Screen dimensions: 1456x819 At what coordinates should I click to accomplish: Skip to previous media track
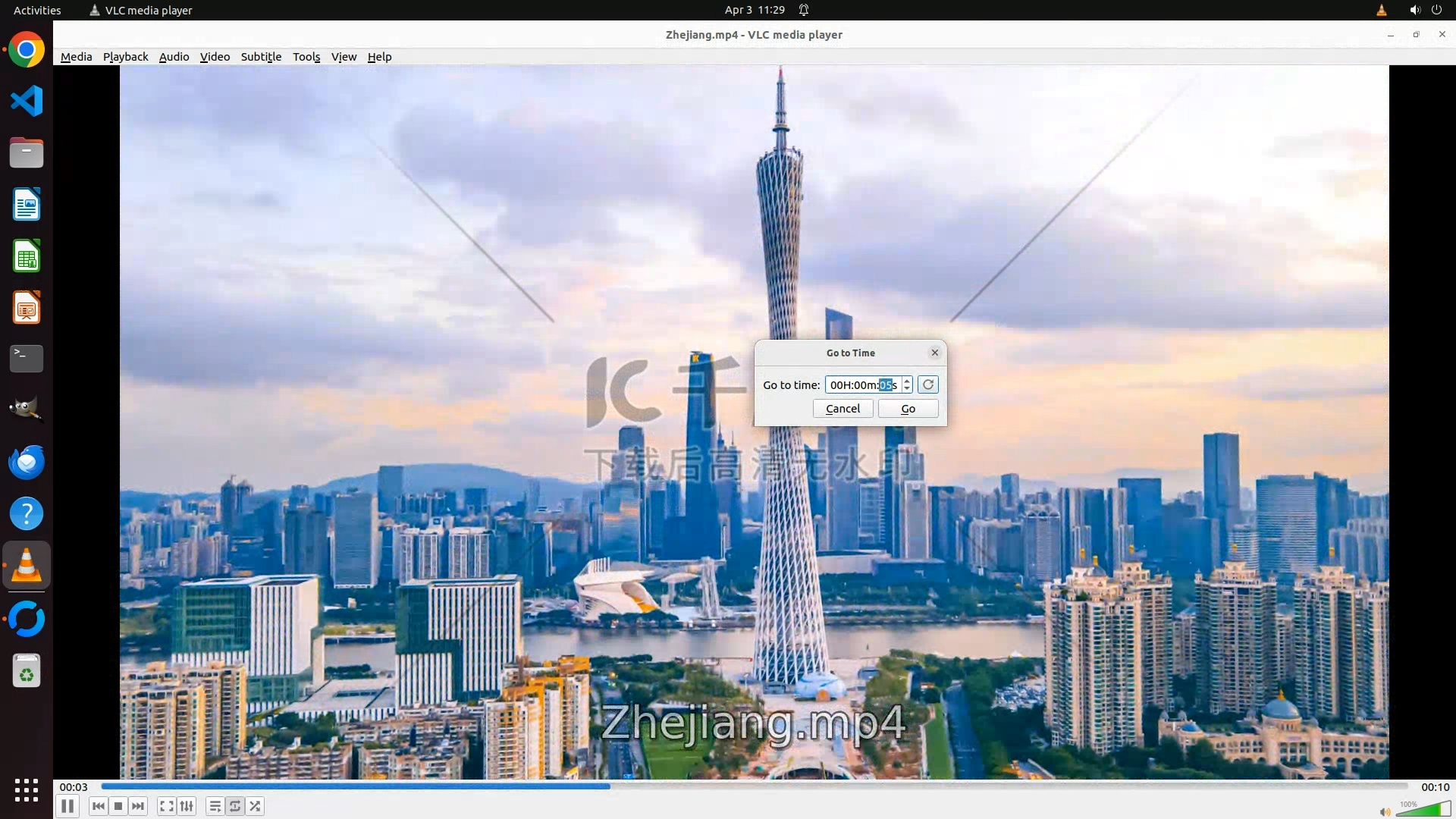[x=98, y=806]
